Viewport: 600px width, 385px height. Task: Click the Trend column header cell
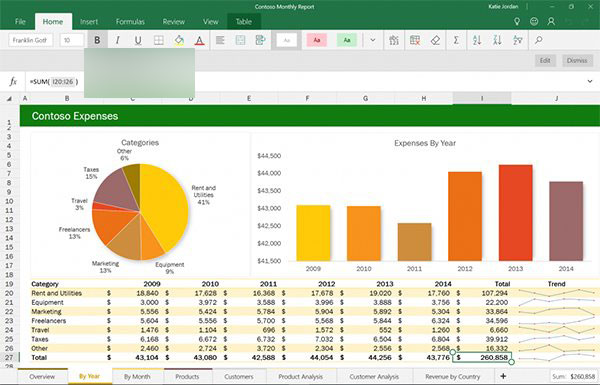click(x=556, y=284)
